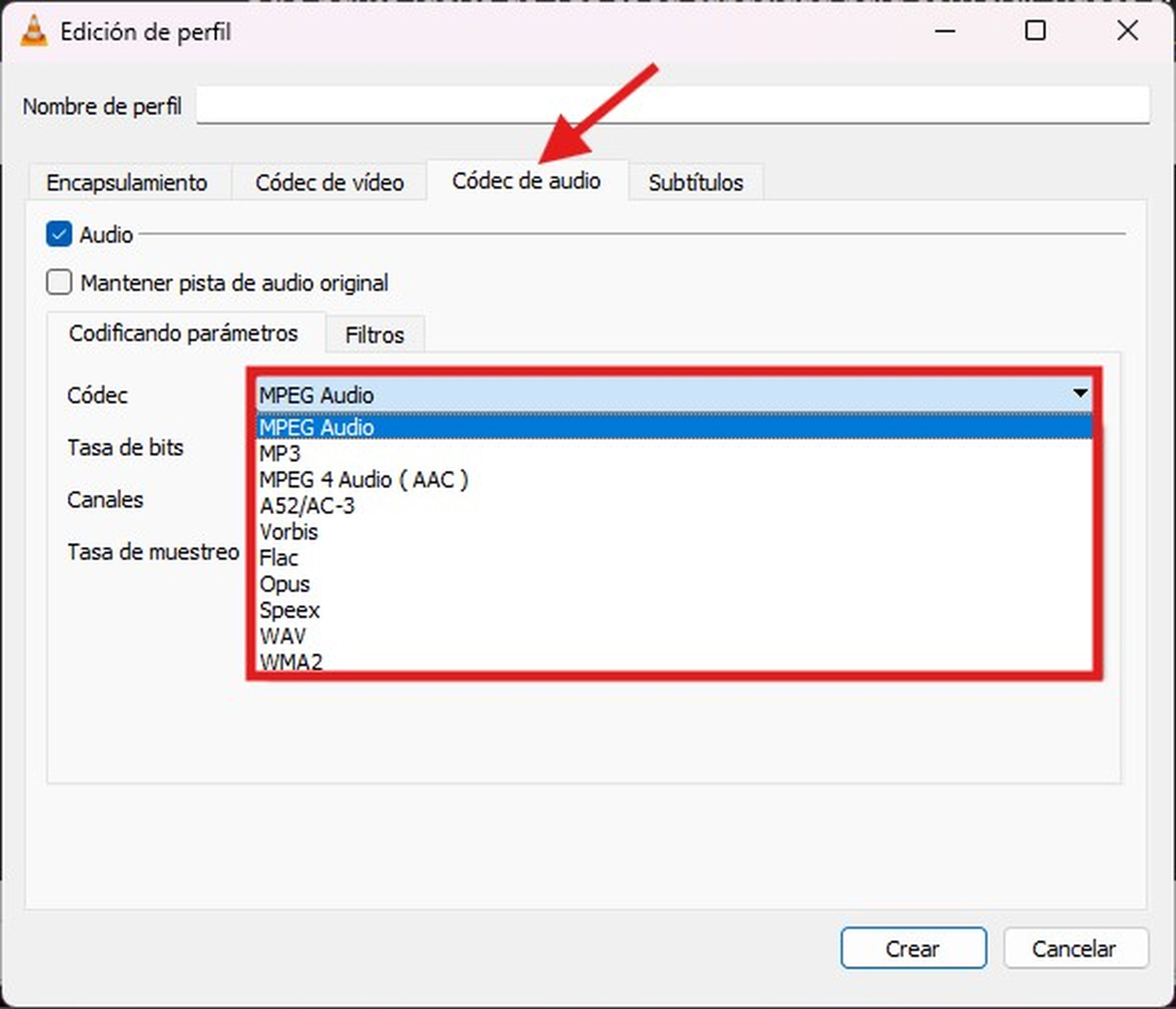Minimize the Edición de perfil window
Viewport: 1176px width, 1009px height.
point(945,31)
